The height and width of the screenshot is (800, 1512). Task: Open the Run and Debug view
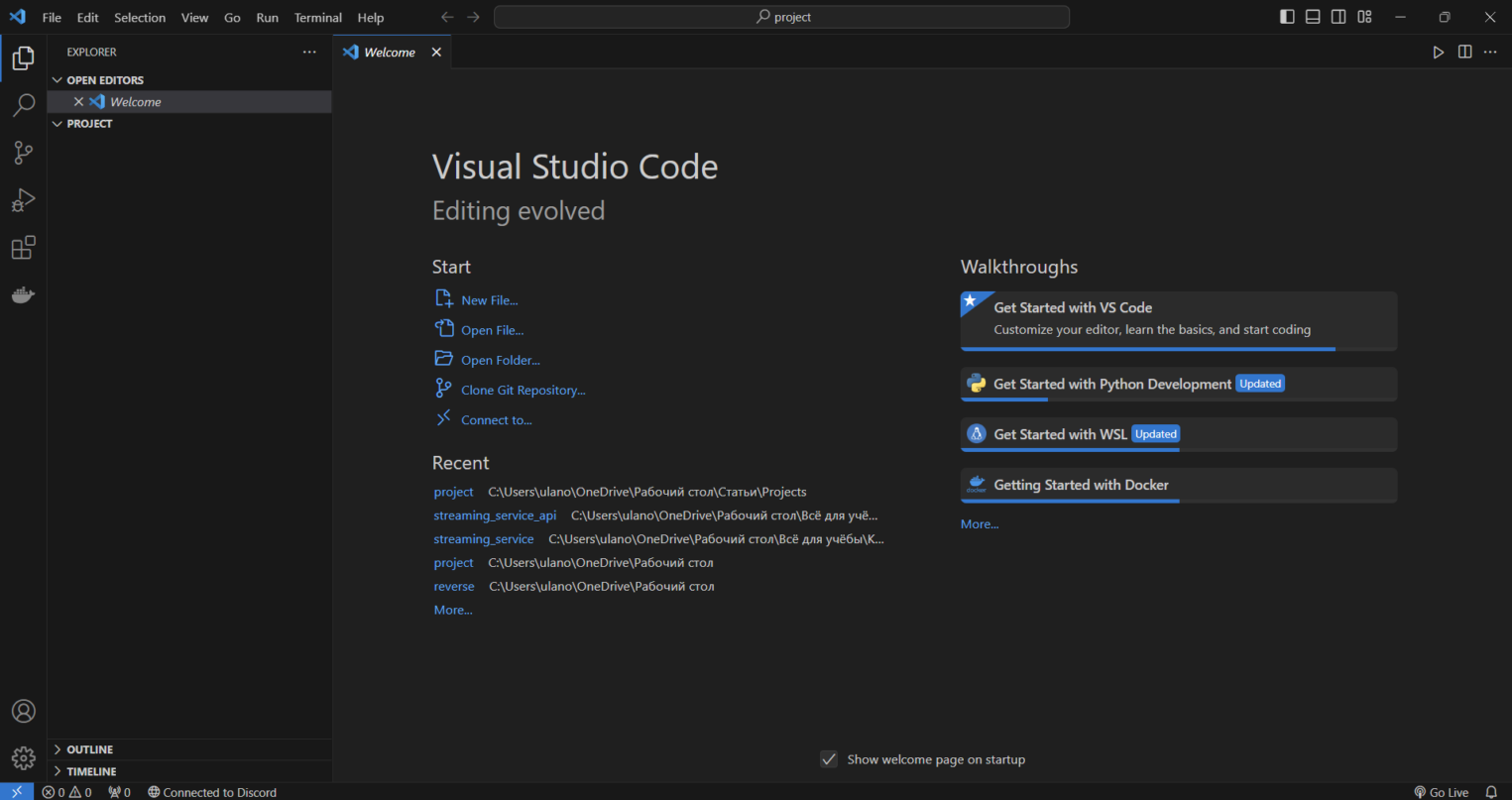[23, 200]
